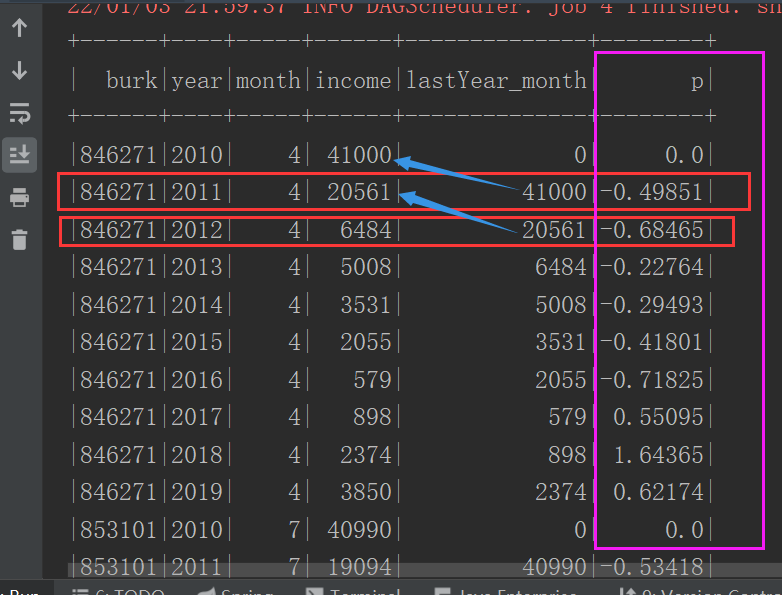Screen dimensions: 782x595
Task: Clear console with the trash icon
Action: (x=19, y=240)
